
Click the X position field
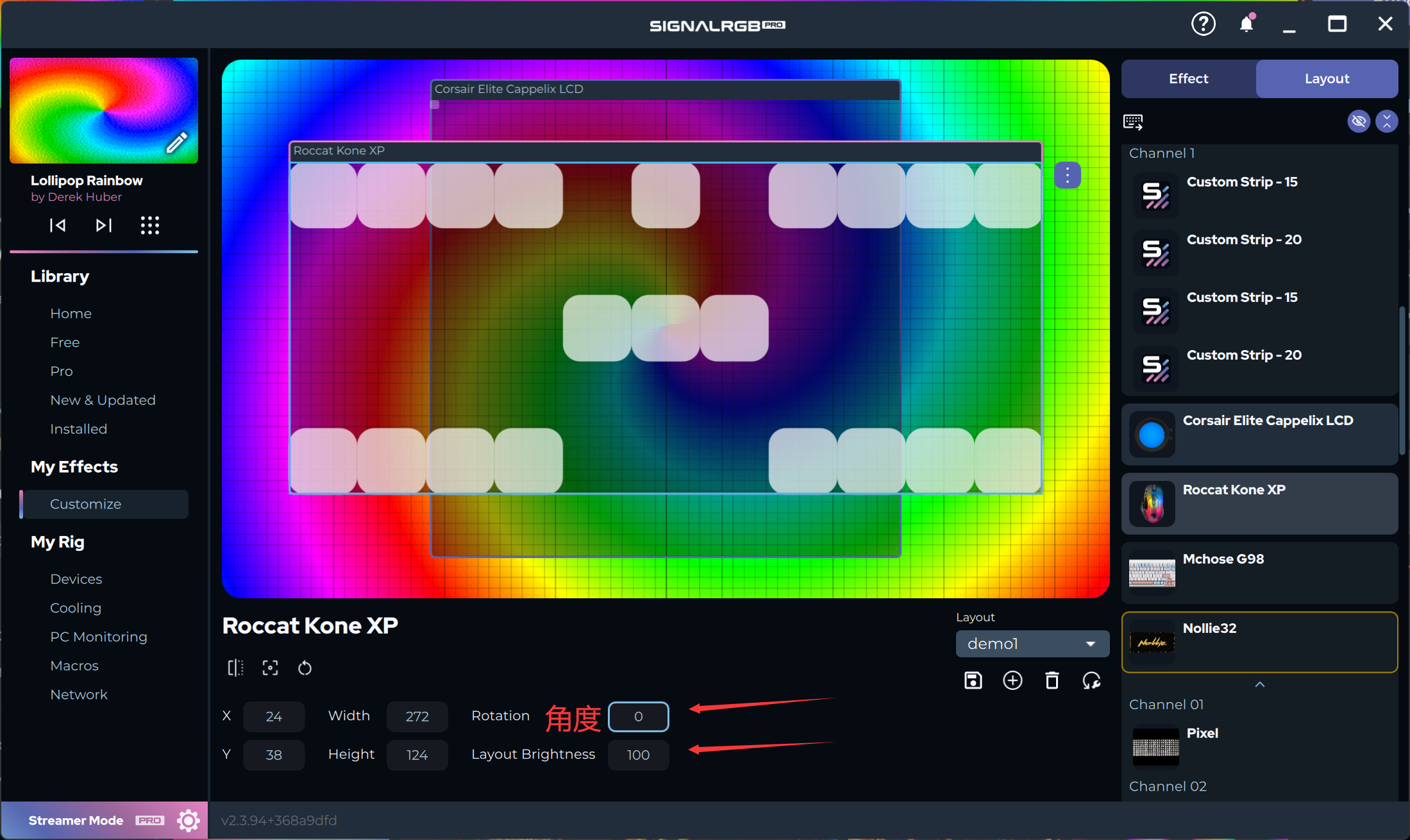[274, 716]
